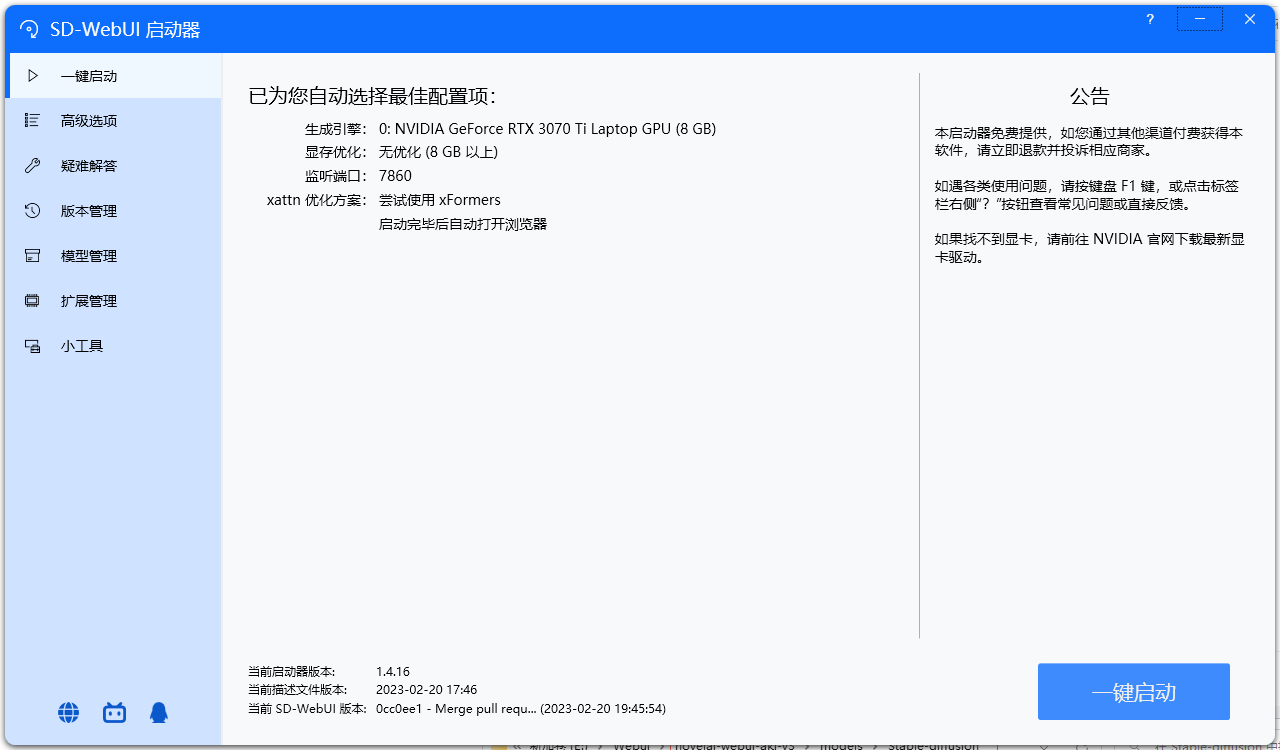1280x750 pixels.
Task: Close the SD-WebUI launcher window
Action: (1249, 19)
